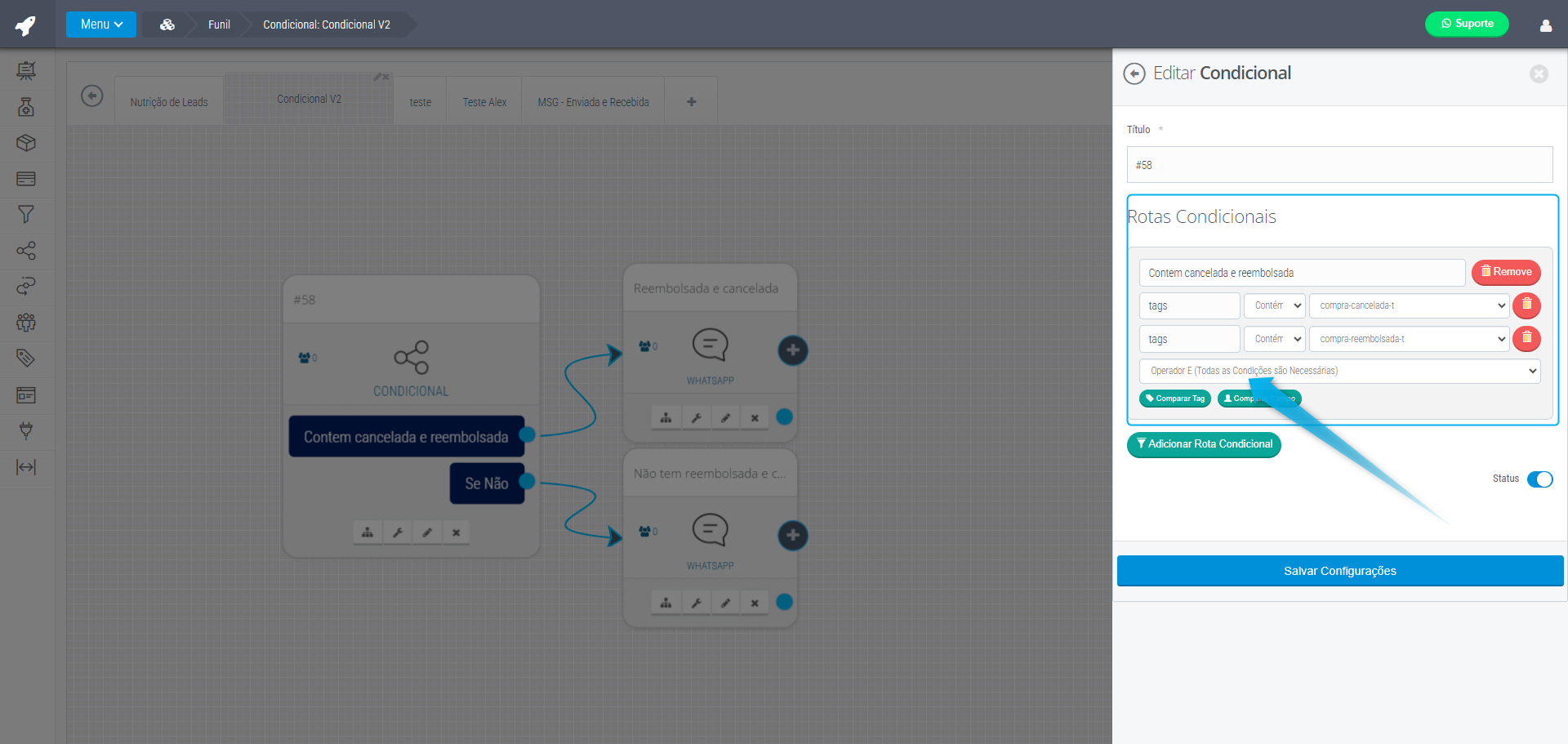Click the wrench icon on #58 node

click(398, 532)
